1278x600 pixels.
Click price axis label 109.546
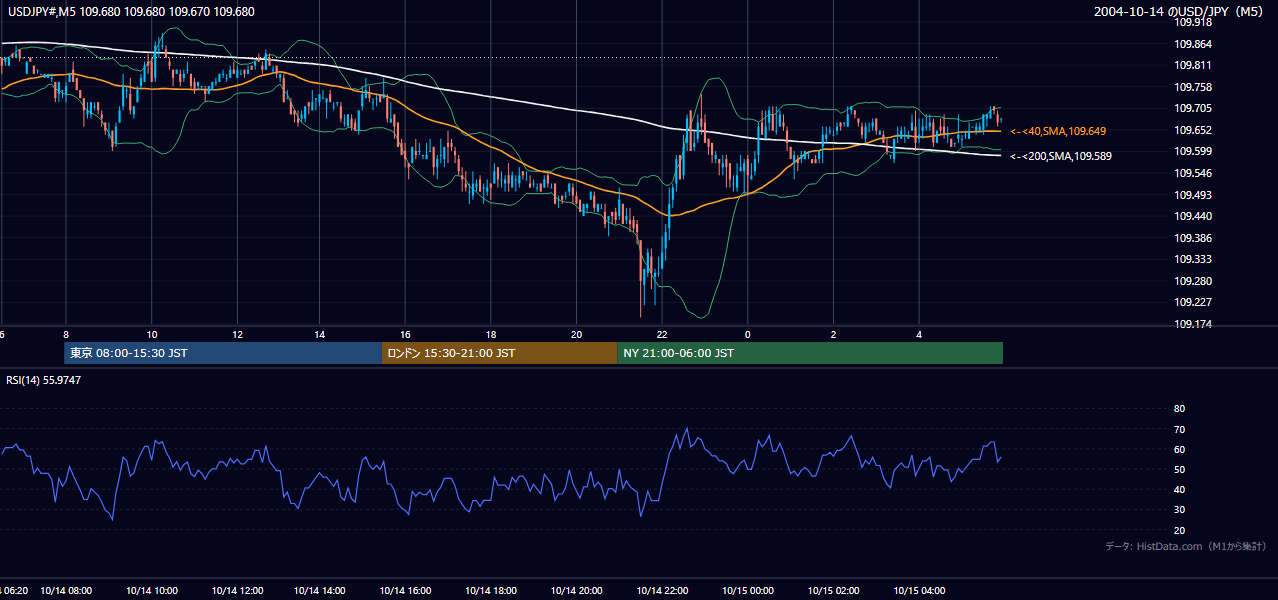tap(1193, 173)
